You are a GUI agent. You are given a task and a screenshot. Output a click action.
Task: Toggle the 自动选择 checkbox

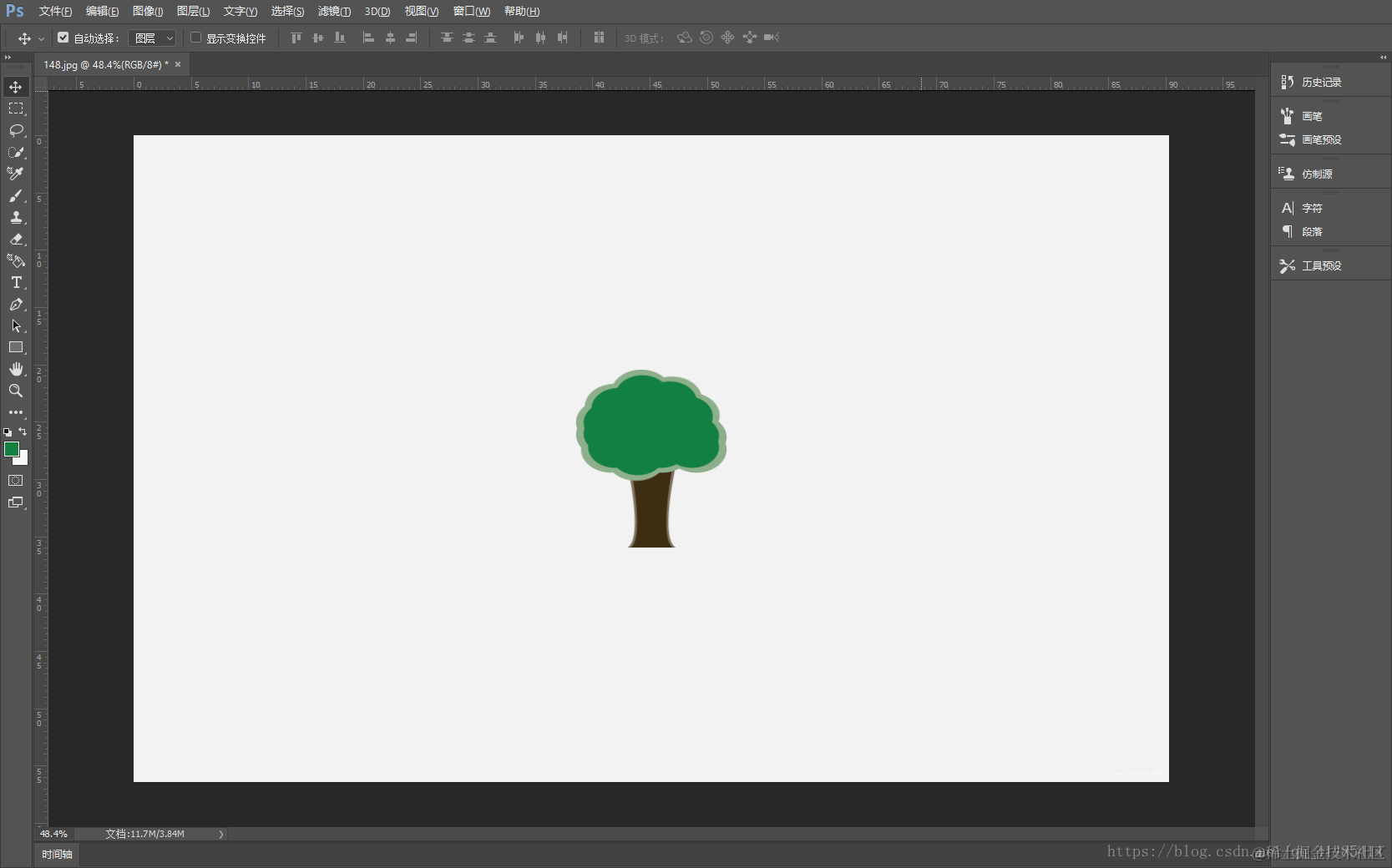pyautogui.click(x=63, y=38)
